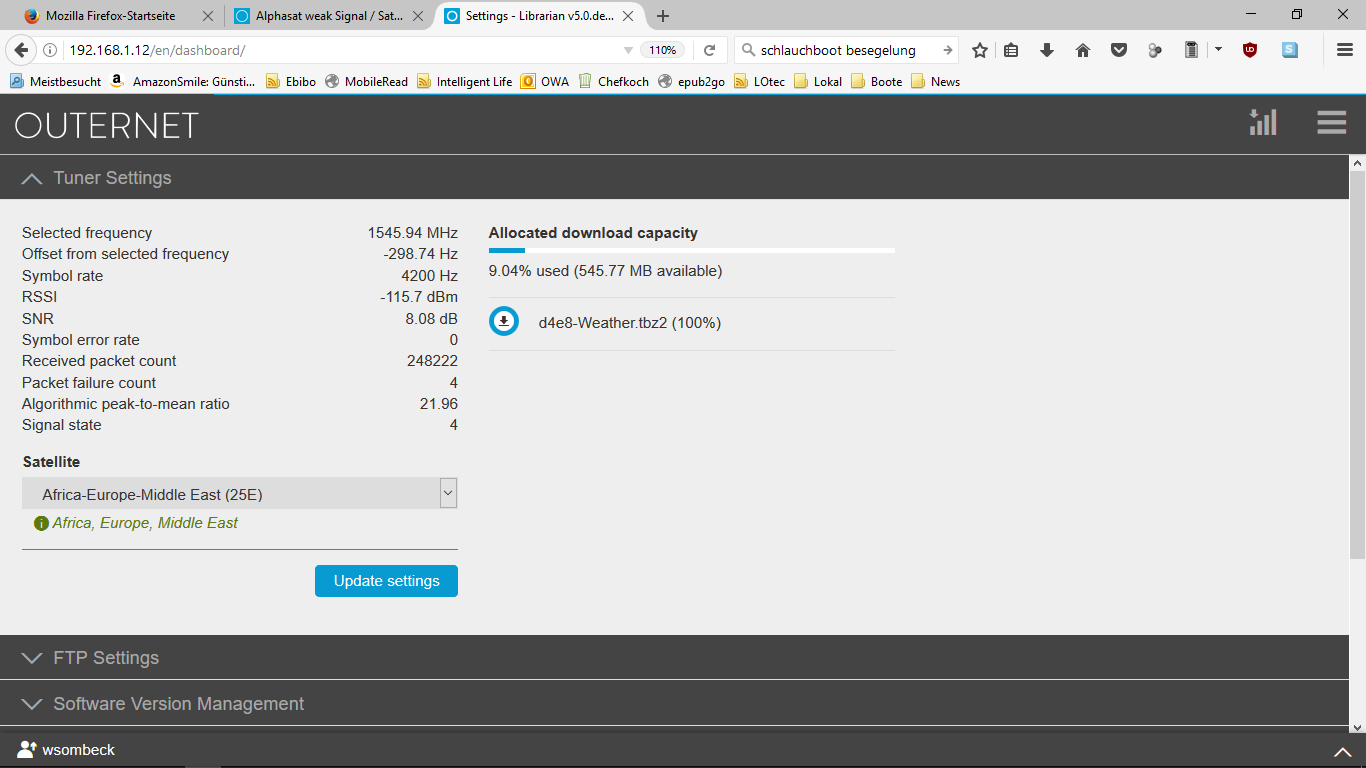The image size is (1366, 768).
Task: Close the Alphasat weak Signal tab
Action: tap(419, 16)
